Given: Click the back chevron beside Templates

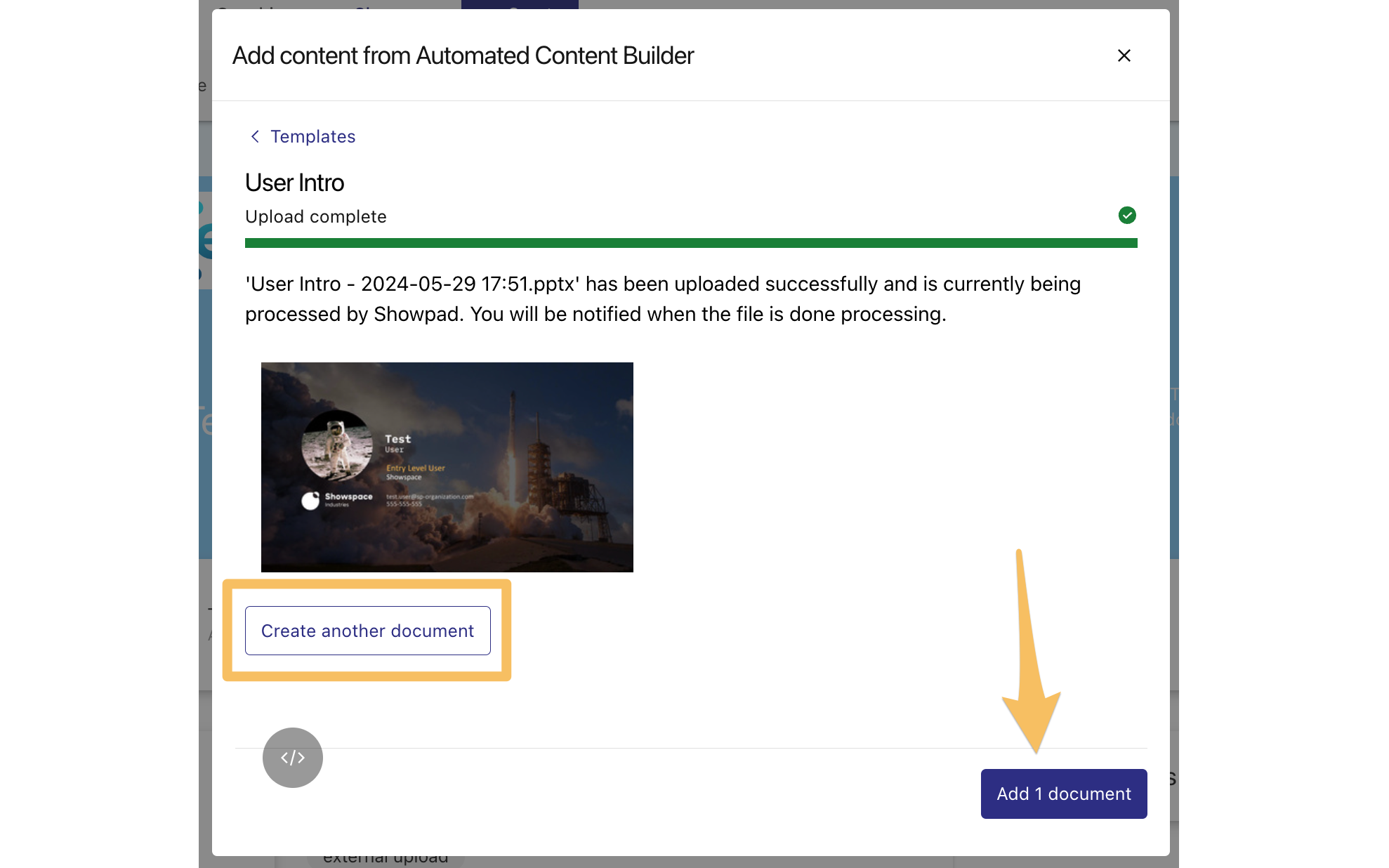Looking at the screenshot, I should pos(255,136).
